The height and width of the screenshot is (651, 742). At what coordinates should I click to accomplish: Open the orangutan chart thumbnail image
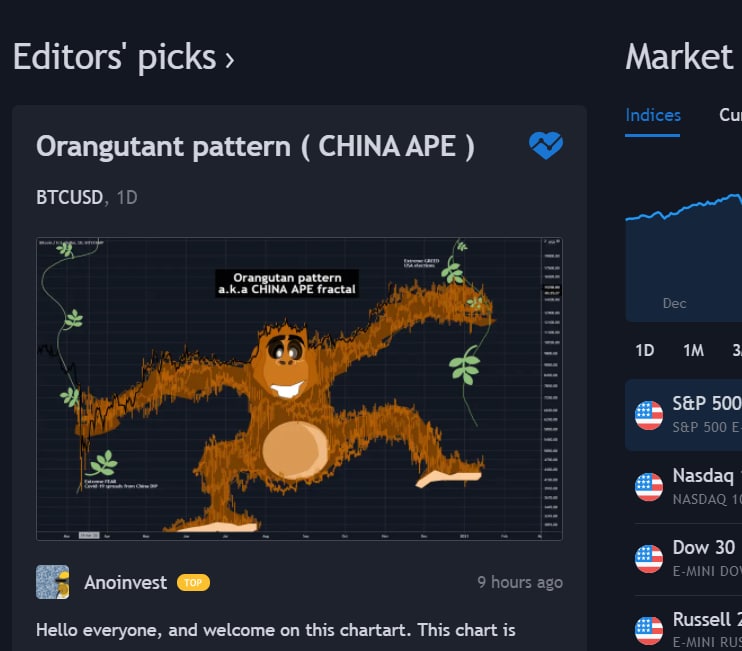[x=299, y=389]
